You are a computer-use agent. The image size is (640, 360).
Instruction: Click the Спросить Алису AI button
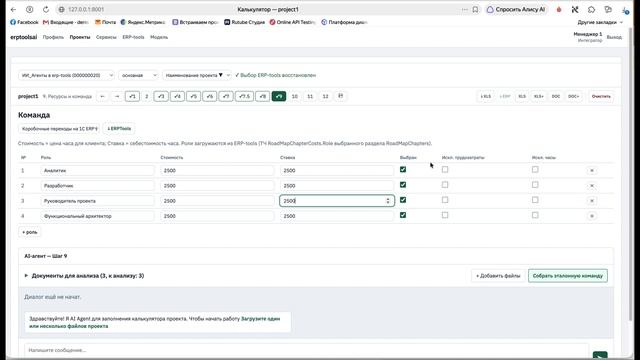click(x=516, y=9)
